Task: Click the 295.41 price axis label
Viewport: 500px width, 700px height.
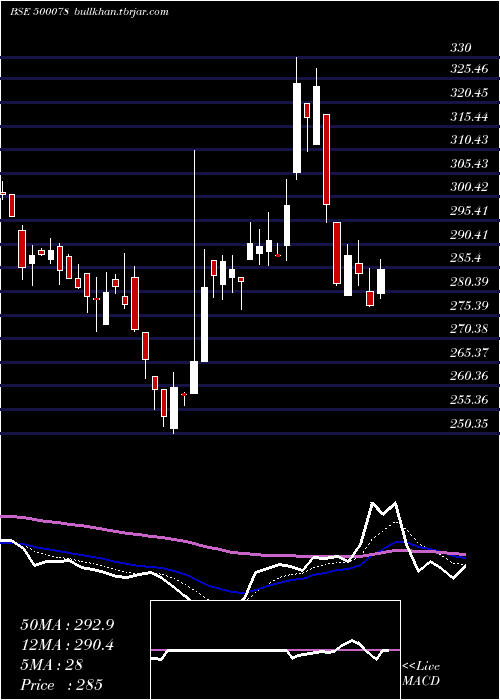Action: pyautogui.click(x=469, y=211)
